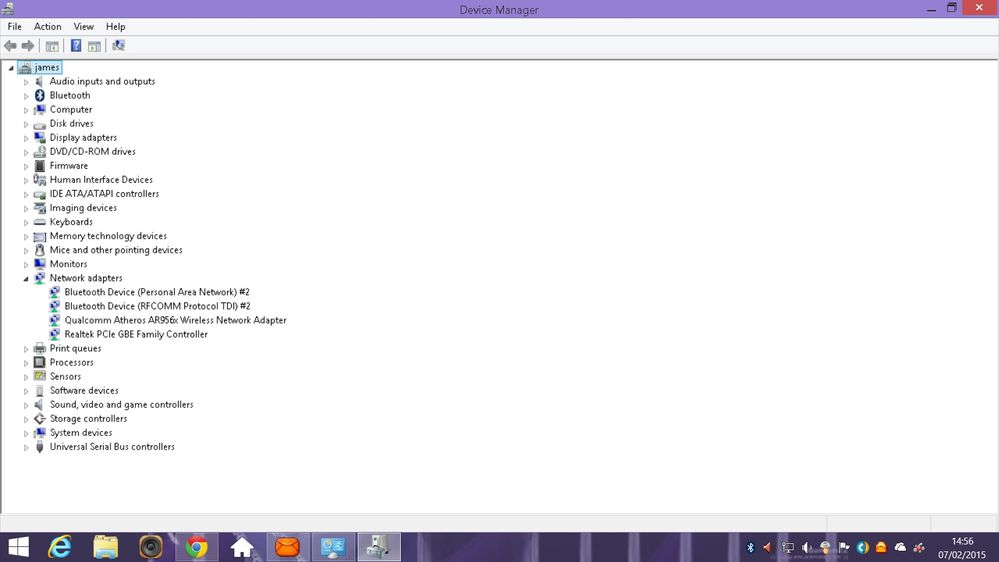Click the Display adapters icon
This screenshot has height=562, width=999.
tap(40, 138)
